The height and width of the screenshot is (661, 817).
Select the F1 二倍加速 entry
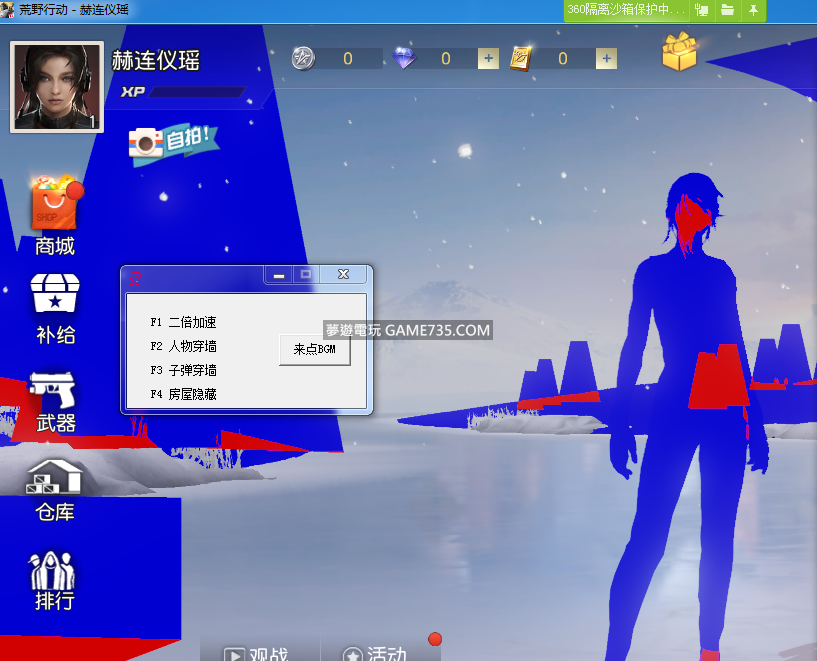click(183, 322)
